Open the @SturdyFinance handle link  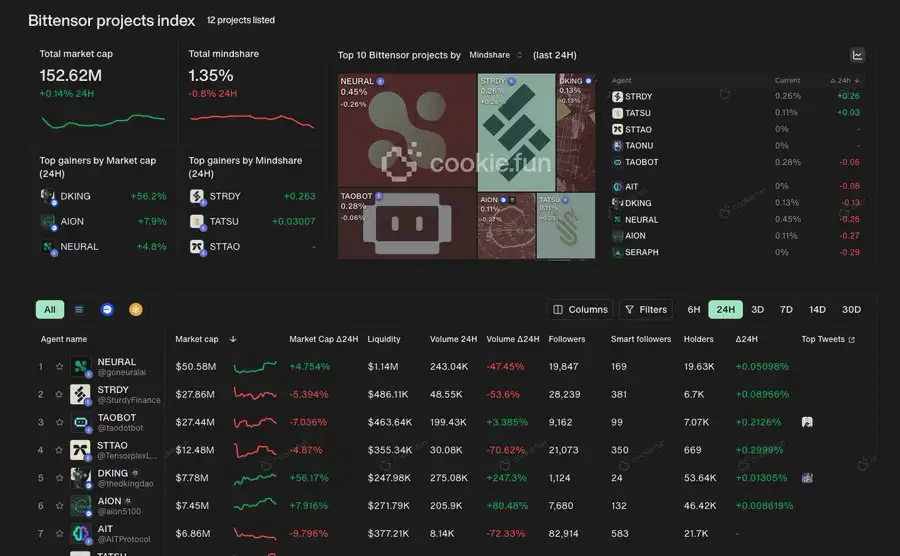tap(129, 400)
